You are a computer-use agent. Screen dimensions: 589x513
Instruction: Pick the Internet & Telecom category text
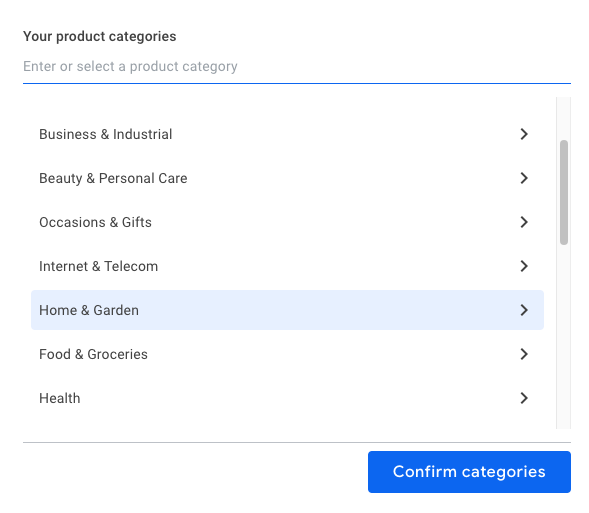pos(98,266)
